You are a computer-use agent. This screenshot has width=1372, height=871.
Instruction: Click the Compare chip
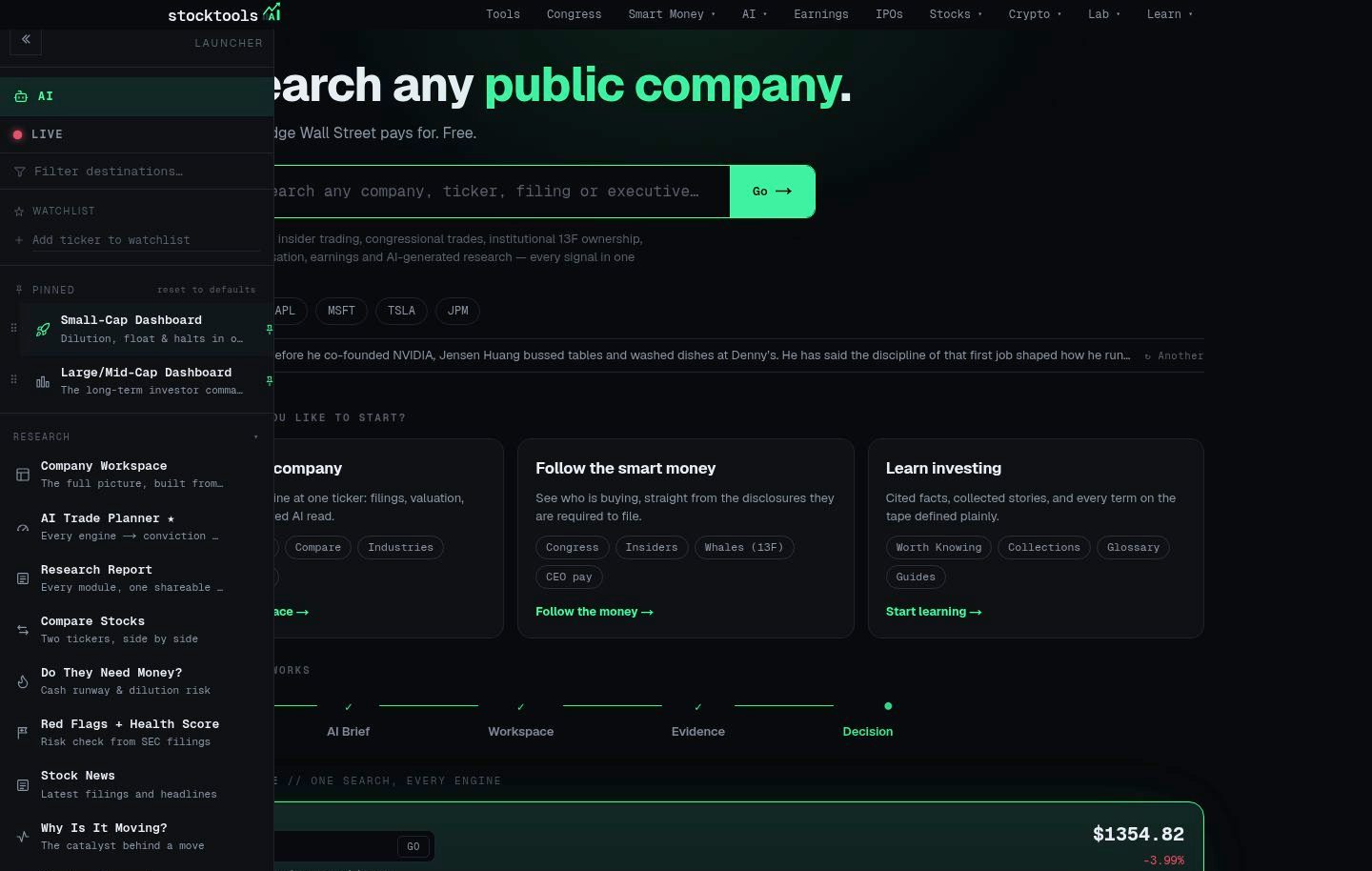pyautogui.click(x=318, y=548)
